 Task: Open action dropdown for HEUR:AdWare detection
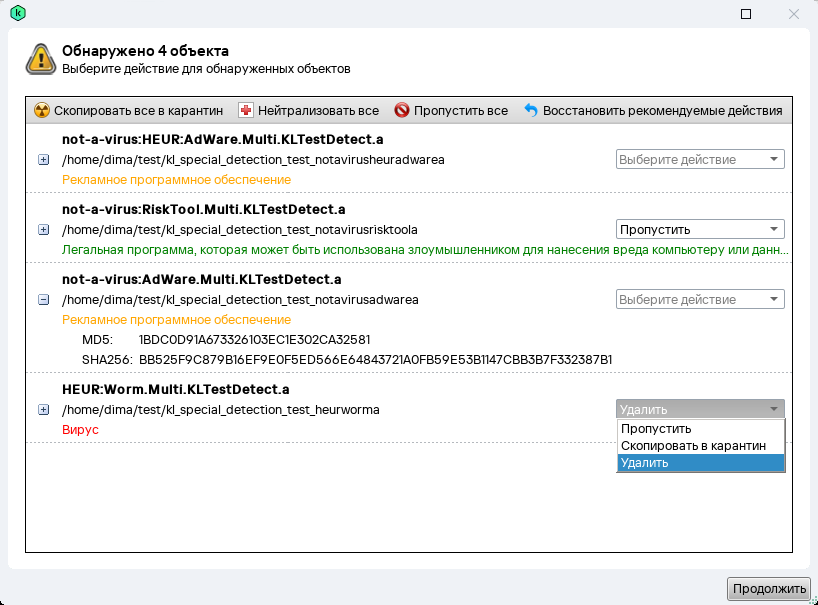tap(699, 160)
